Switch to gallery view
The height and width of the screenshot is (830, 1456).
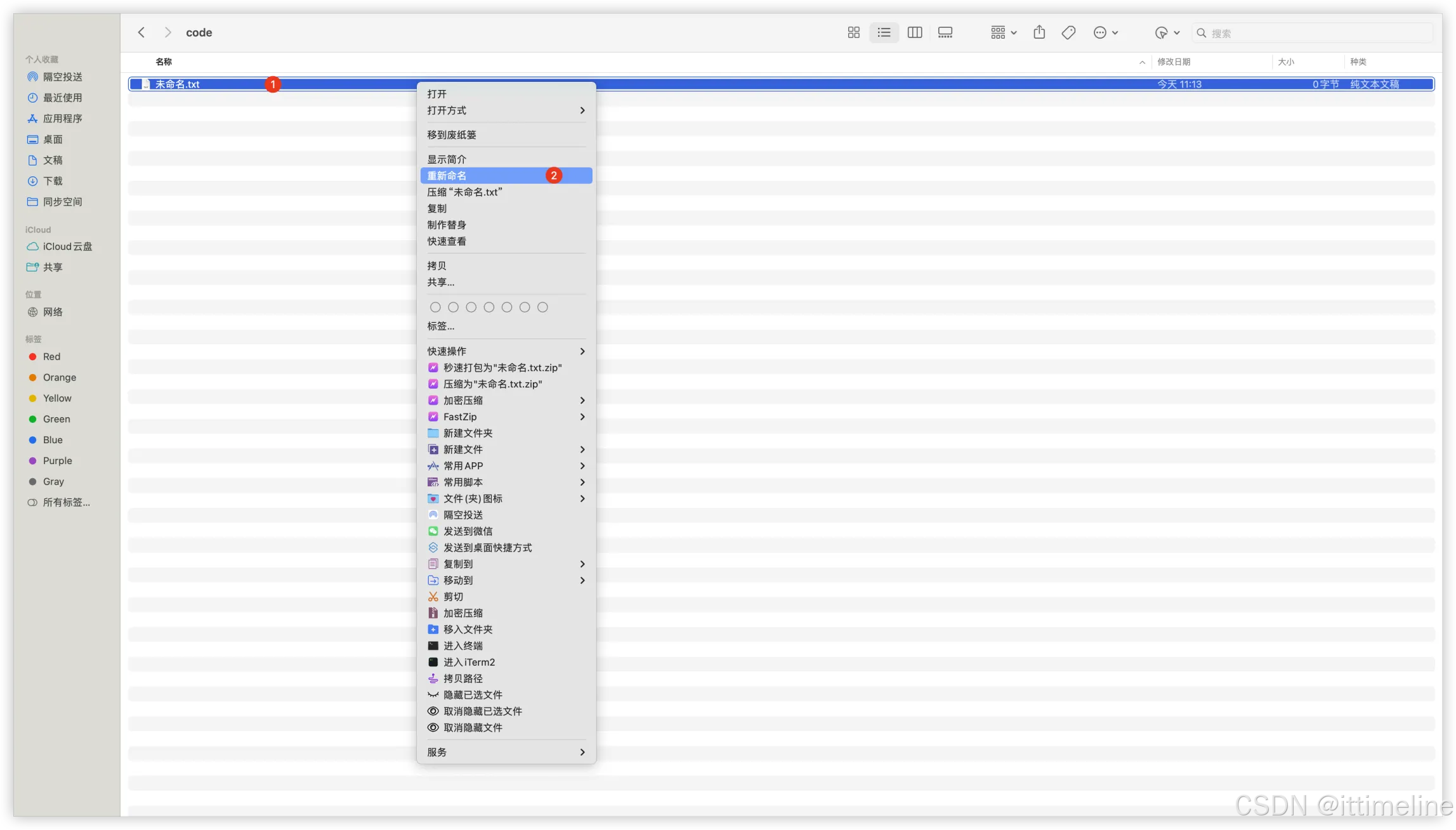(x=945, y=32)
